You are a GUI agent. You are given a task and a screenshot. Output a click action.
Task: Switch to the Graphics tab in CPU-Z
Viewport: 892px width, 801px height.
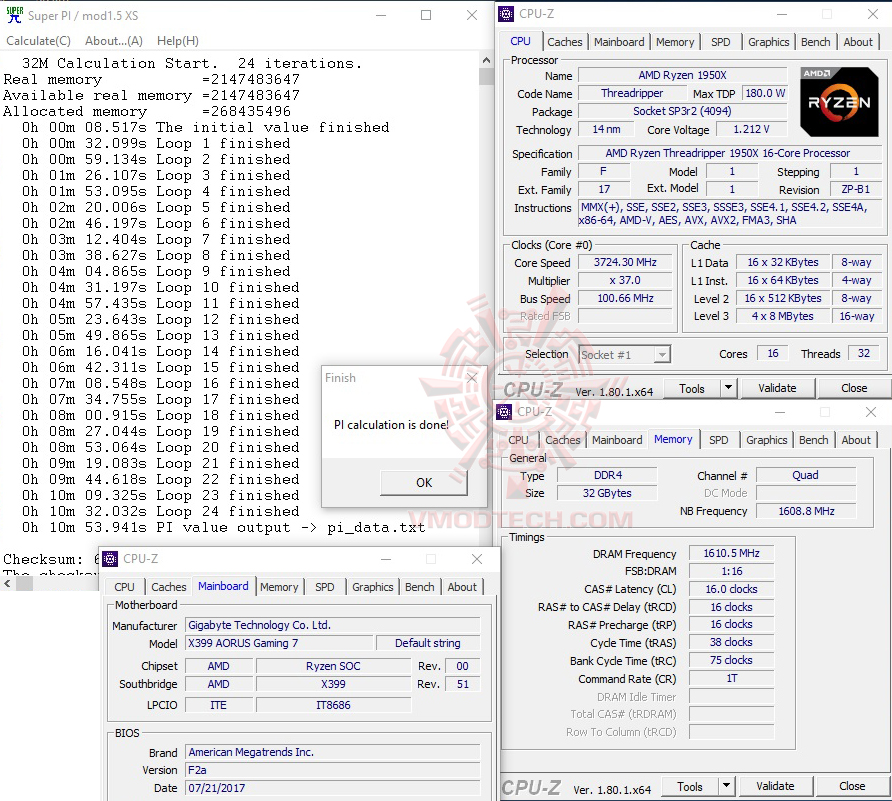click(x=768, y=42)
